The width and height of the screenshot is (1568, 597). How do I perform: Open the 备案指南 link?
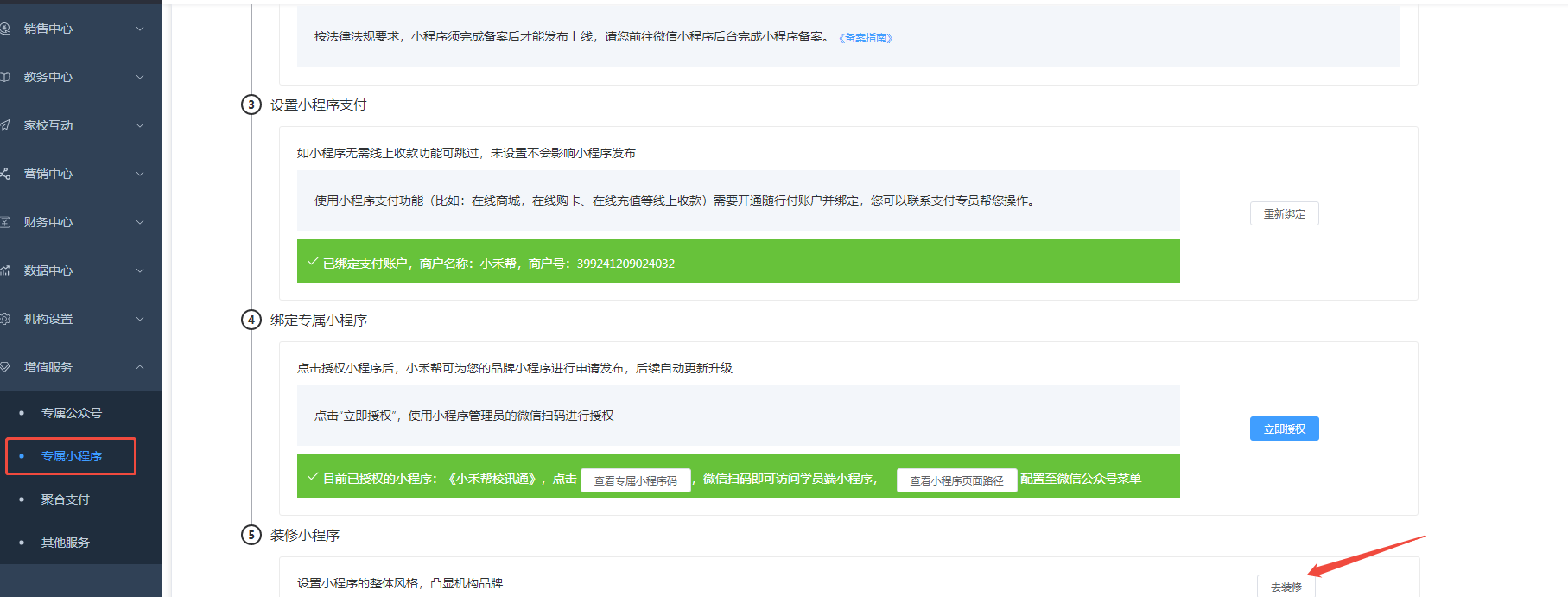click(866, 38)
